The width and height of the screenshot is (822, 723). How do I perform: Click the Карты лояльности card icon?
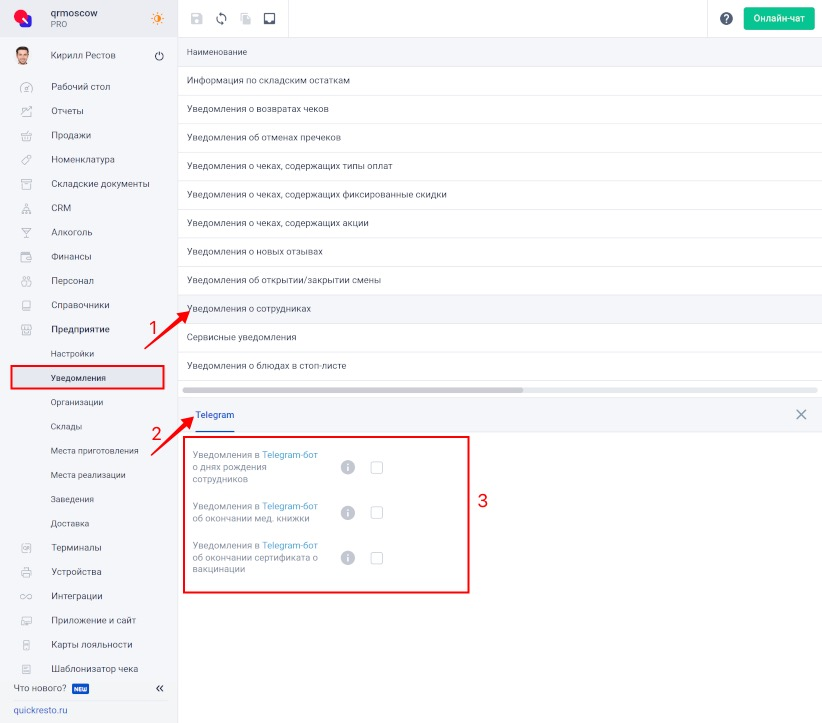coord(26,645)
